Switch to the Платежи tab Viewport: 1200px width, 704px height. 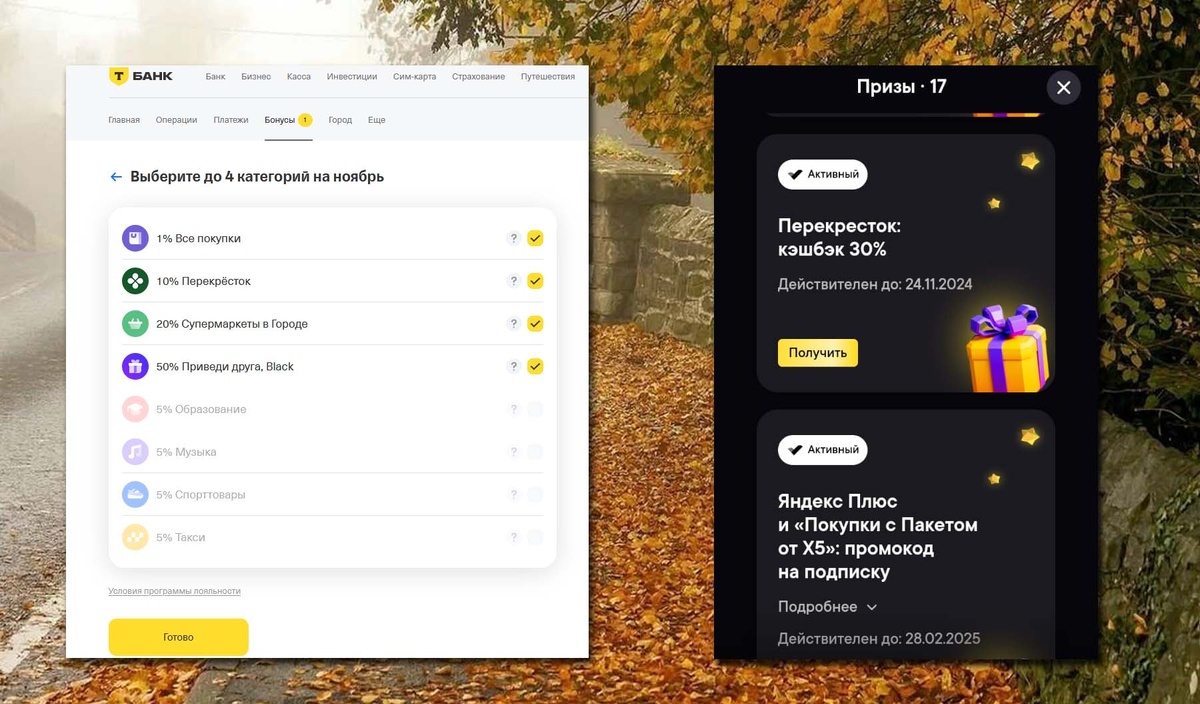click(x=231, y=120)
